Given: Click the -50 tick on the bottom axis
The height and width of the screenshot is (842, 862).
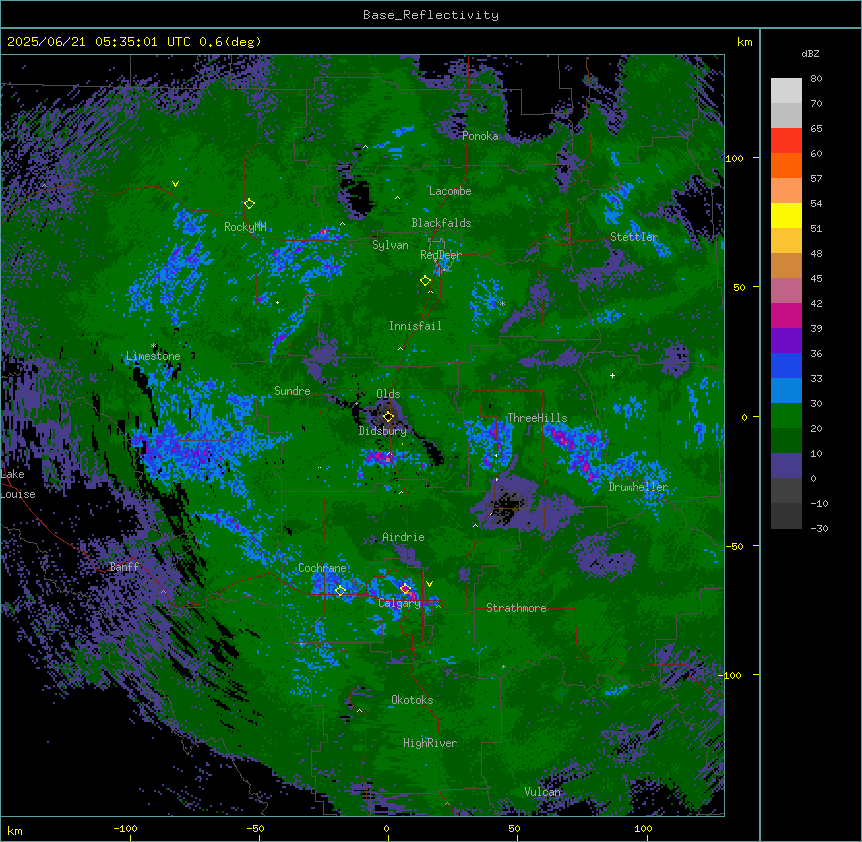Looking at the screenshot, I should click(256, 828).
